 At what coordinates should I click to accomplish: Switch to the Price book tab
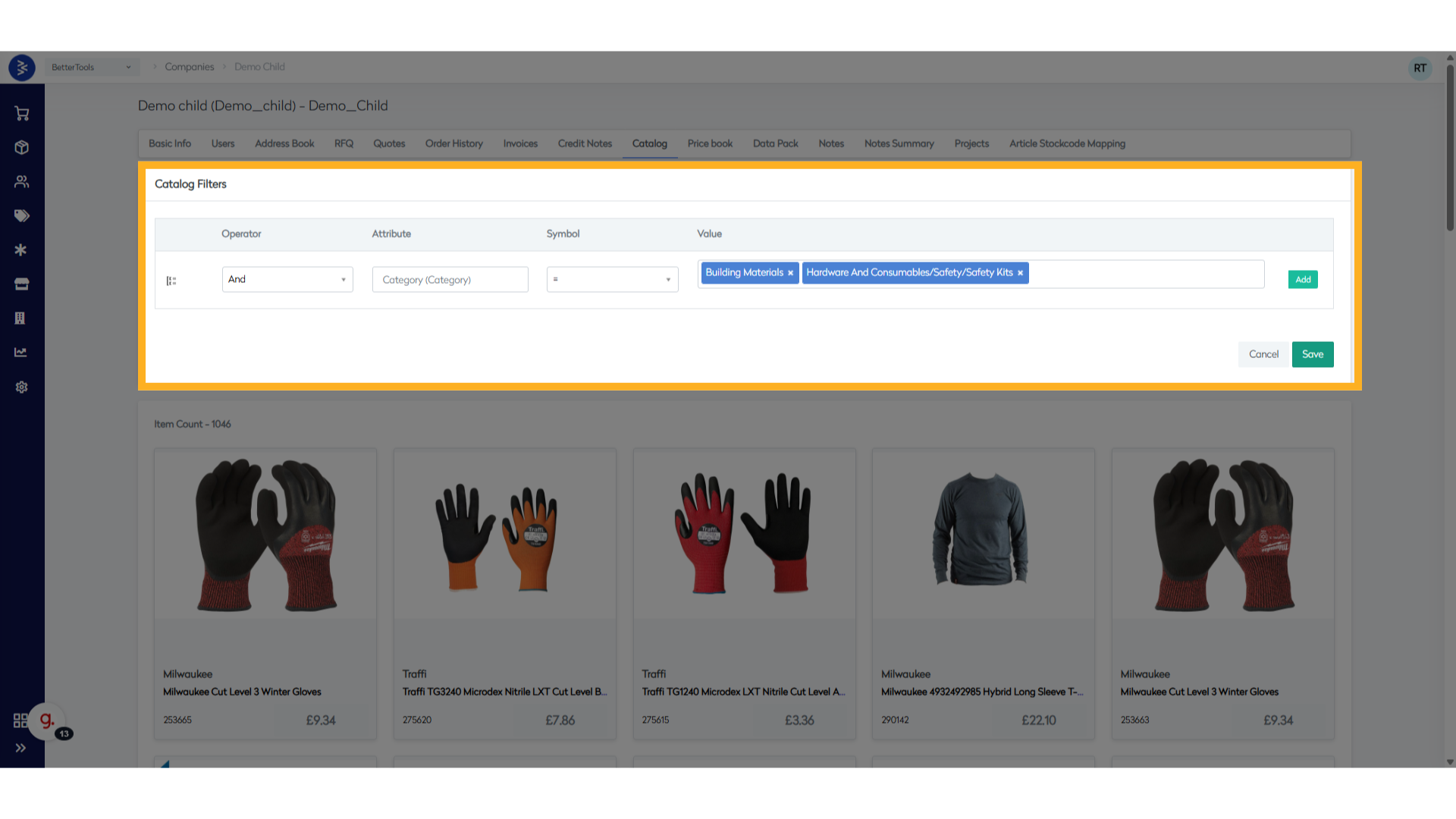[x=710, y=143]
